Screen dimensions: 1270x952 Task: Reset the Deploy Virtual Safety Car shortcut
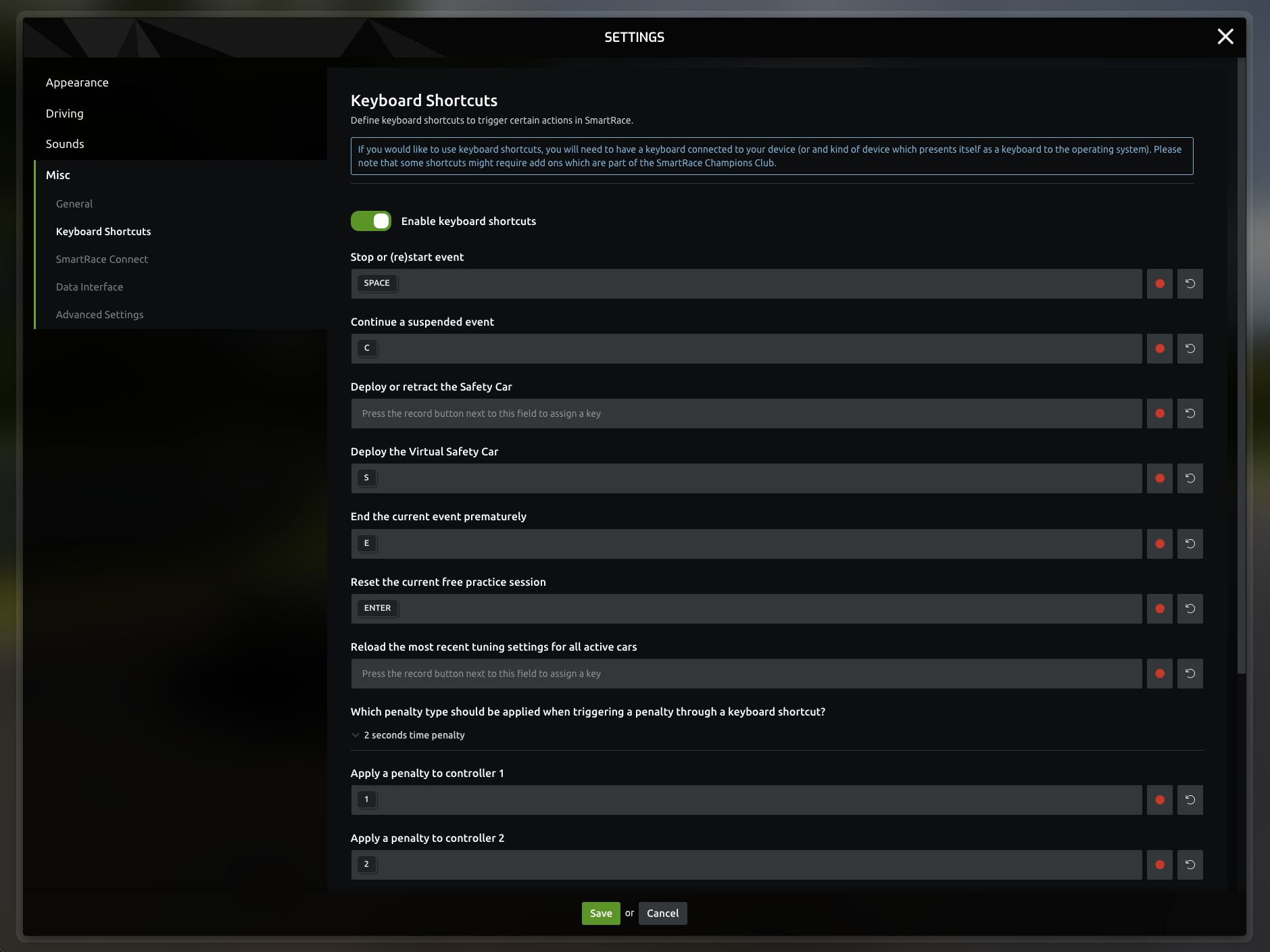(1190, 478)
